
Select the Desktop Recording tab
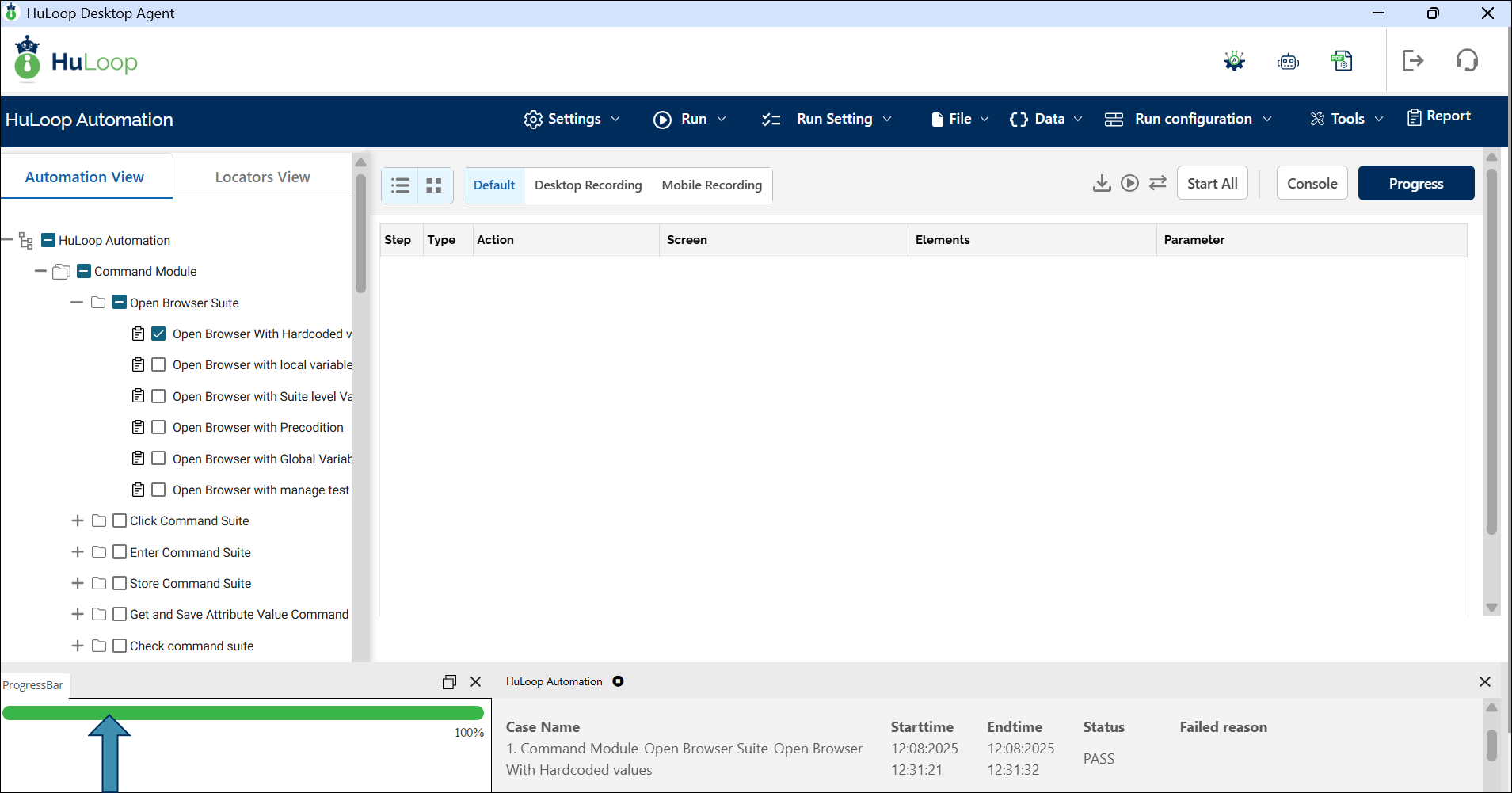point(588,185)
